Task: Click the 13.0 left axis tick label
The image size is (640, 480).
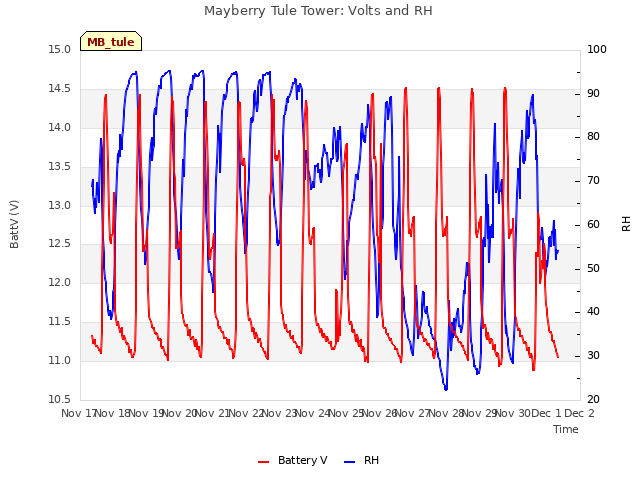Action: pos(59,205)
